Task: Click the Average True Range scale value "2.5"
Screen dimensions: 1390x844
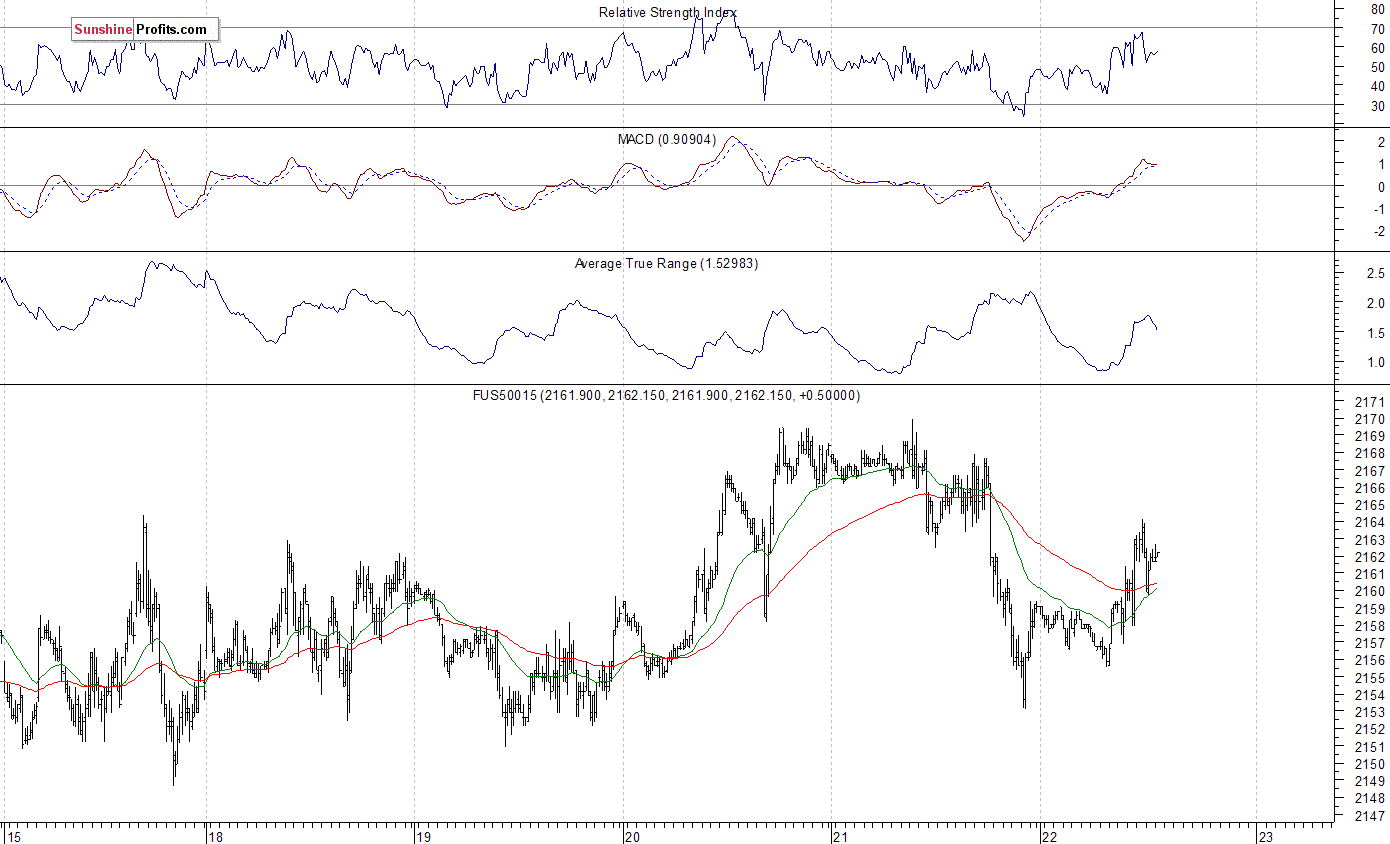Action: pyautogui.click(x=1375, y=273)
